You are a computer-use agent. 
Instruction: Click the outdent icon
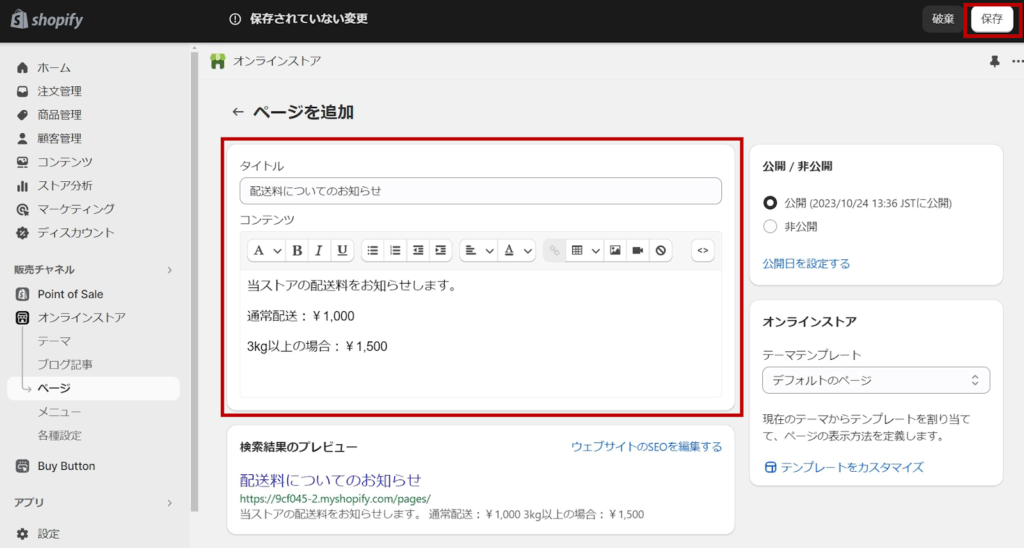pyautogui.click(x=418, y=250)
